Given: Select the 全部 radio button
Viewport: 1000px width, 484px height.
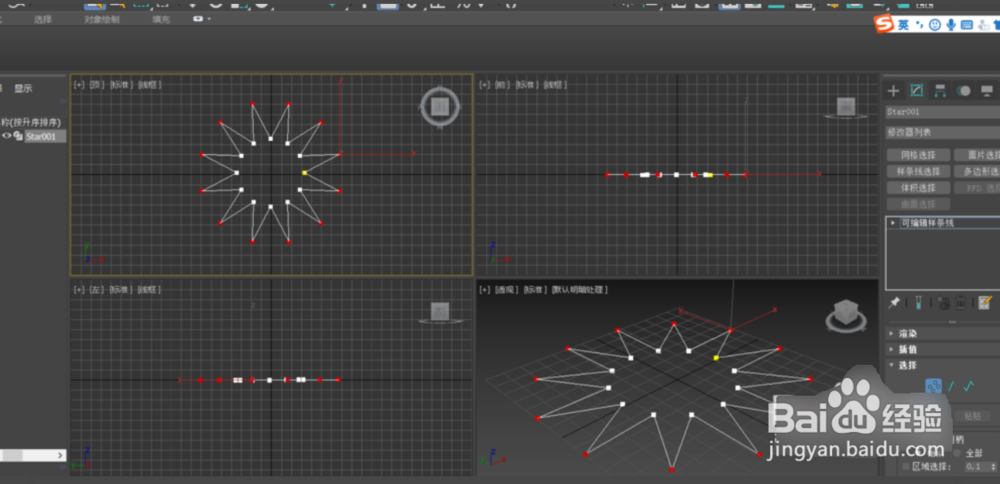Looking at the screenshot, I should [956, 453].
